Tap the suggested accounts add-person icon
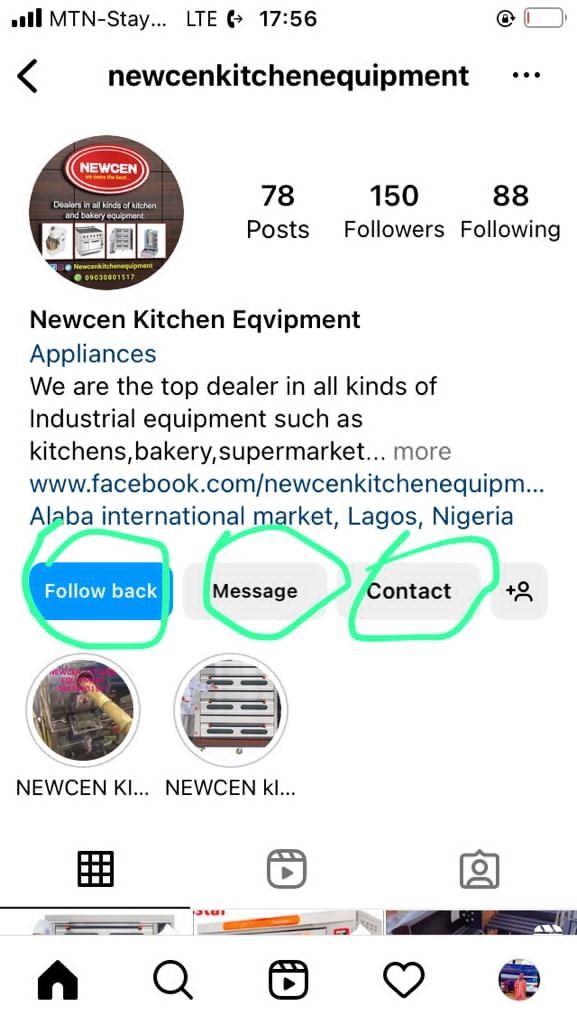 519,591
